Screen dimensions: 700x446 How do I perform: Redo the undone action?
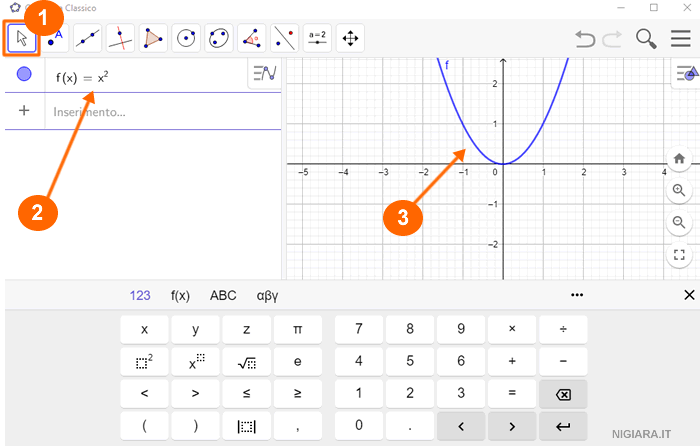pyautogui.click(x=612, y=39)
